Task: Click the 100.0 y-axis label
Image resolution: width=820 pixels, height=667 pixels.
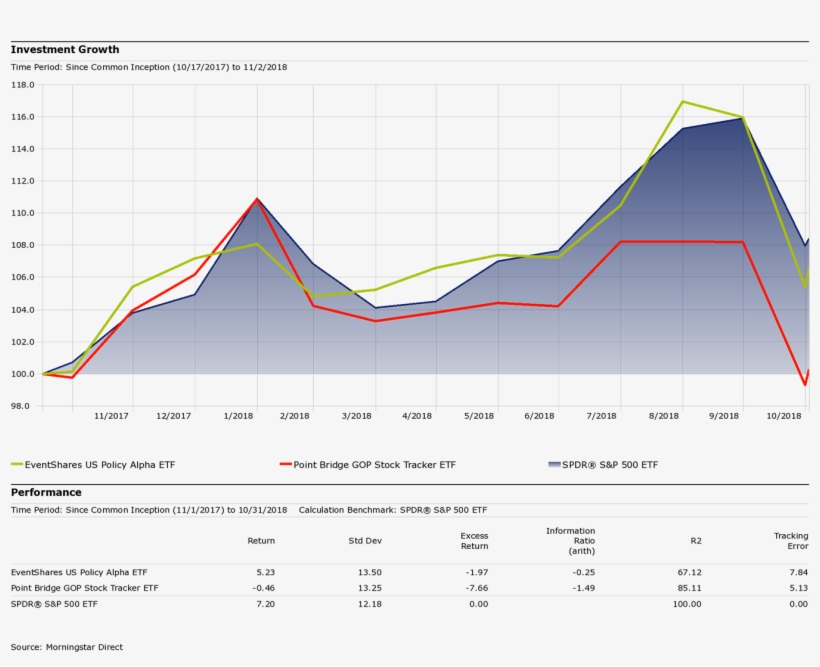Action: click(22, 374)
